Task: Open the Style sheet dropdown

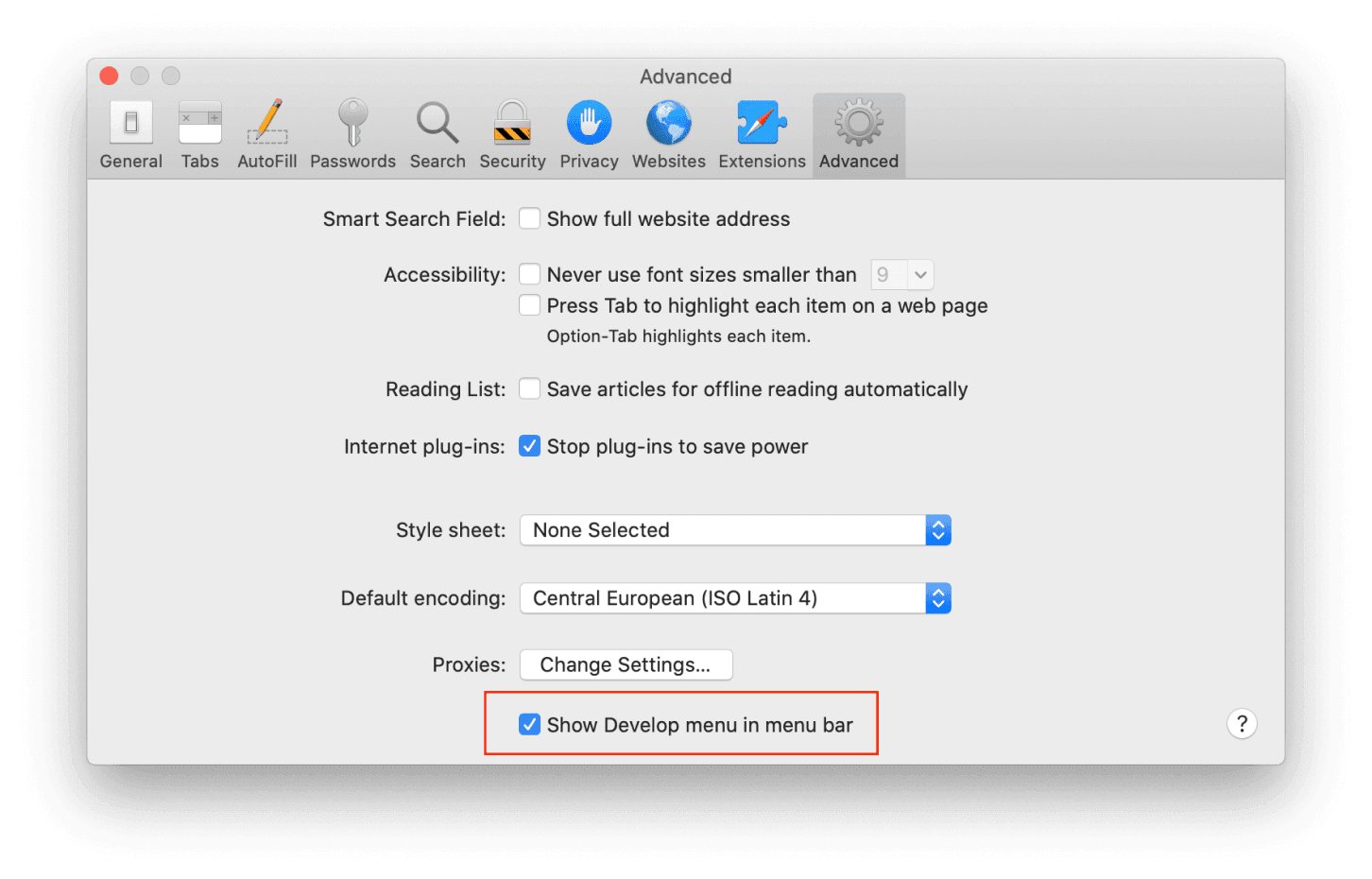Action: 734,530
